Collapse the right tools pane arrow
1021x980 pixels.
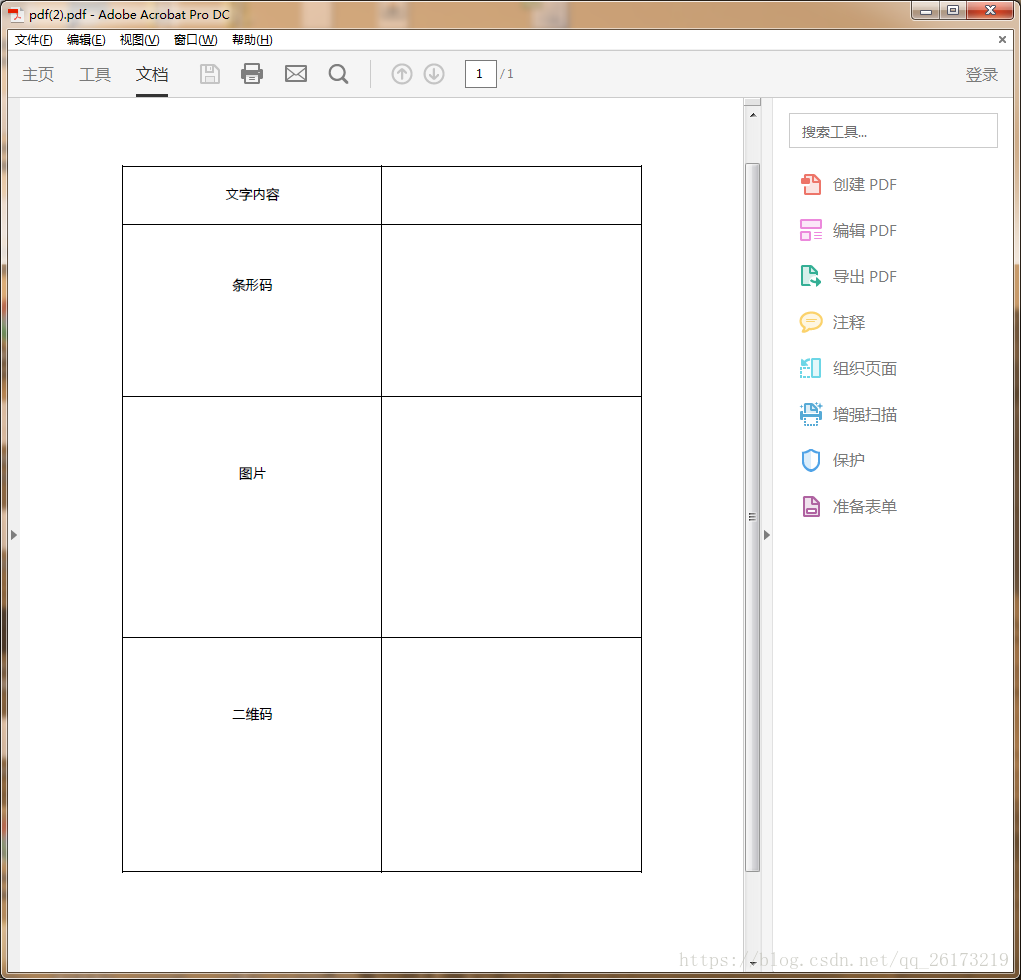(766, 534)
